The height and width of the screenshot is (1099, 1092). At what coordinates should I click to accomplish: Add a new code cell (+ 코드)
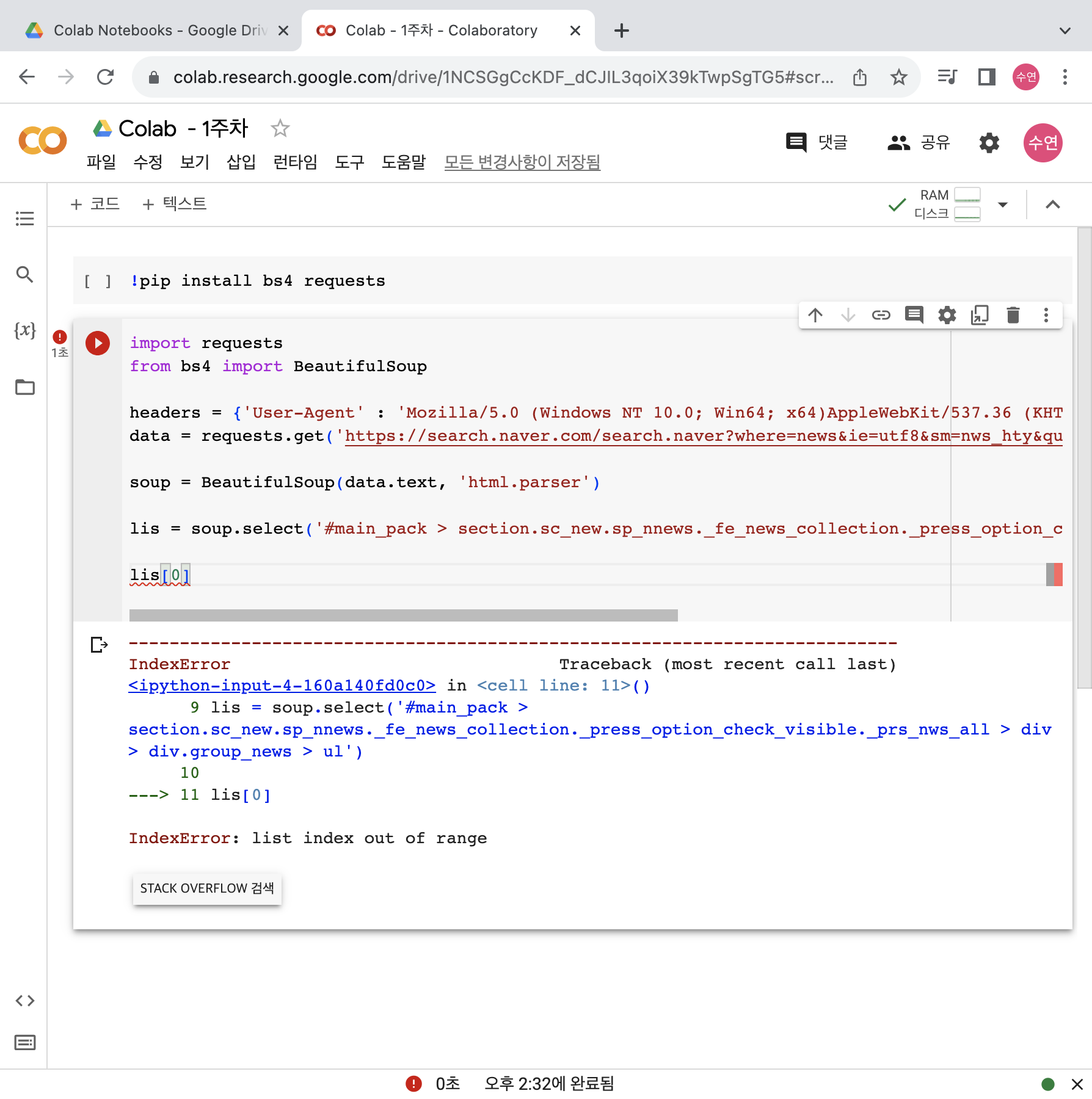tap(95, 204)
